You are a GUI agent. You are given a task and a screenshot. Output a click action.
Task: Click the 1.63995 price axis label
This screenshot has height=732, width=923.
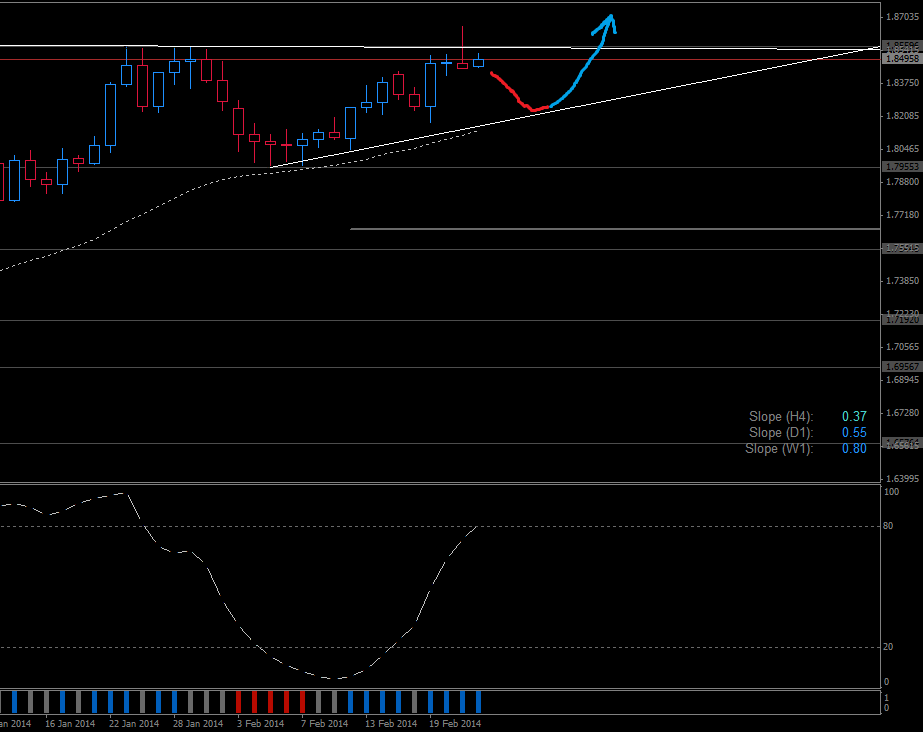[902, 479]
